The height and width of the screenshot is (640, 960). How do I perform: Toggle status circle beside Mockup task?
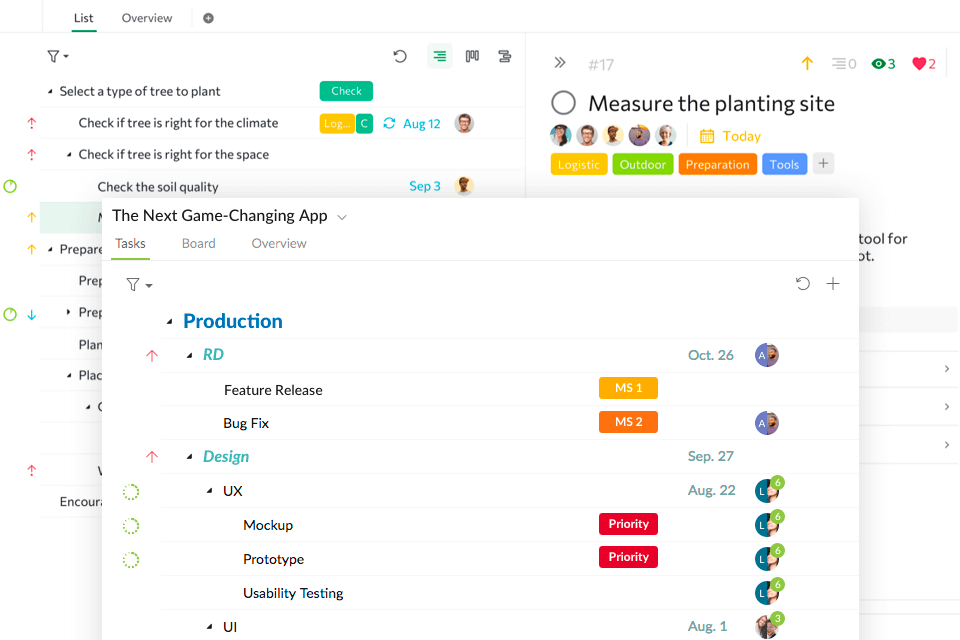pyautogui.click(x=131, y=525)
